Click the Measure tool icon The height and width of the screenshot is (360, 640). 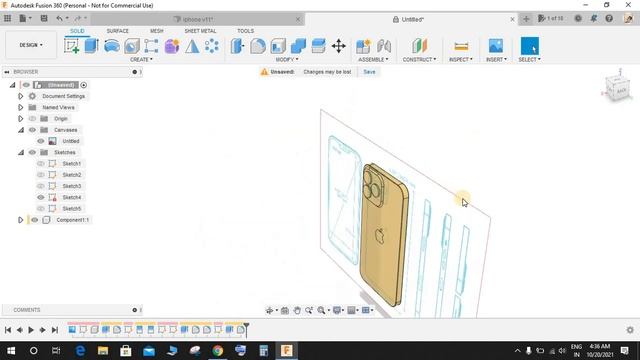tap(461, 46)
